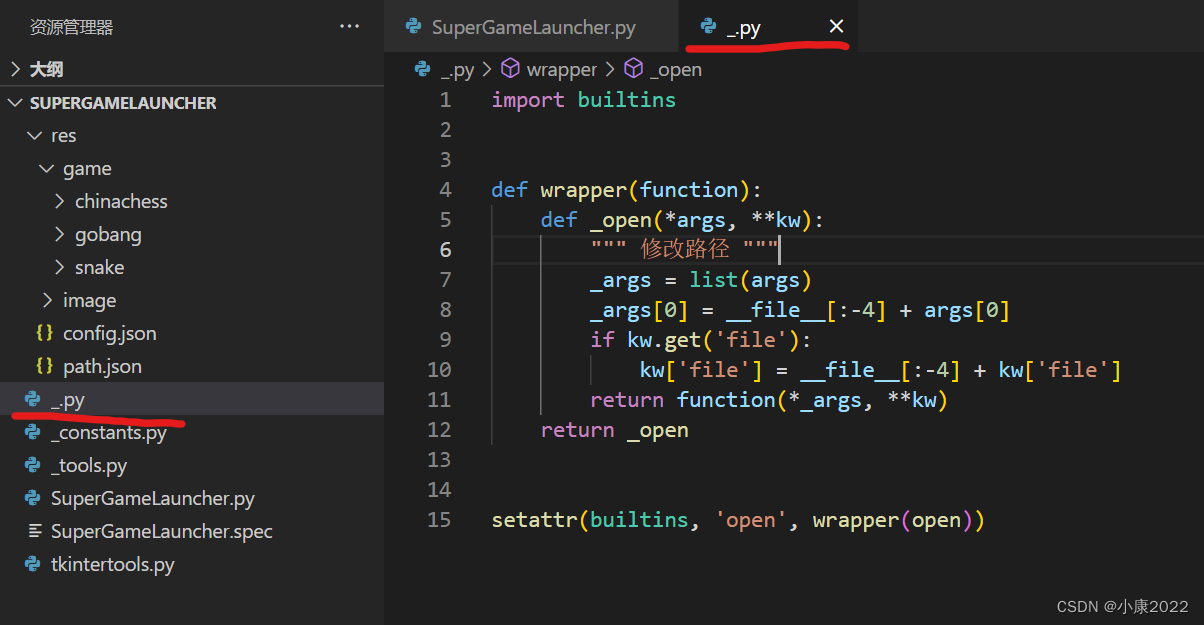Image resolution: width=1204 pixels, height=625 pixels.
Task: Click wrapper breadcrumb segment
Action: click(561, 70)
